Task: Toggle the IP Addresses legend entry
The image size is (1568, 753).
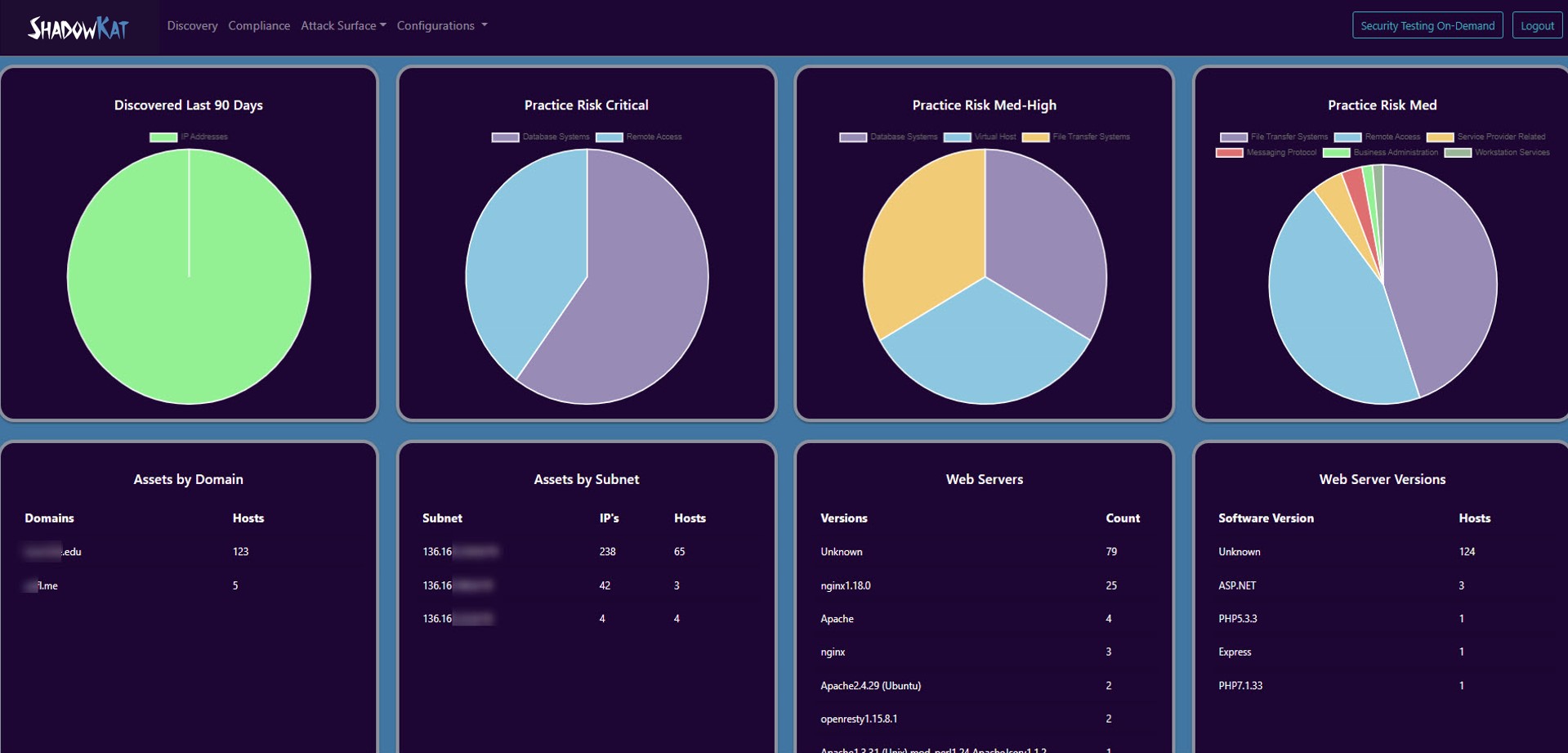Action: coord(190,137)
